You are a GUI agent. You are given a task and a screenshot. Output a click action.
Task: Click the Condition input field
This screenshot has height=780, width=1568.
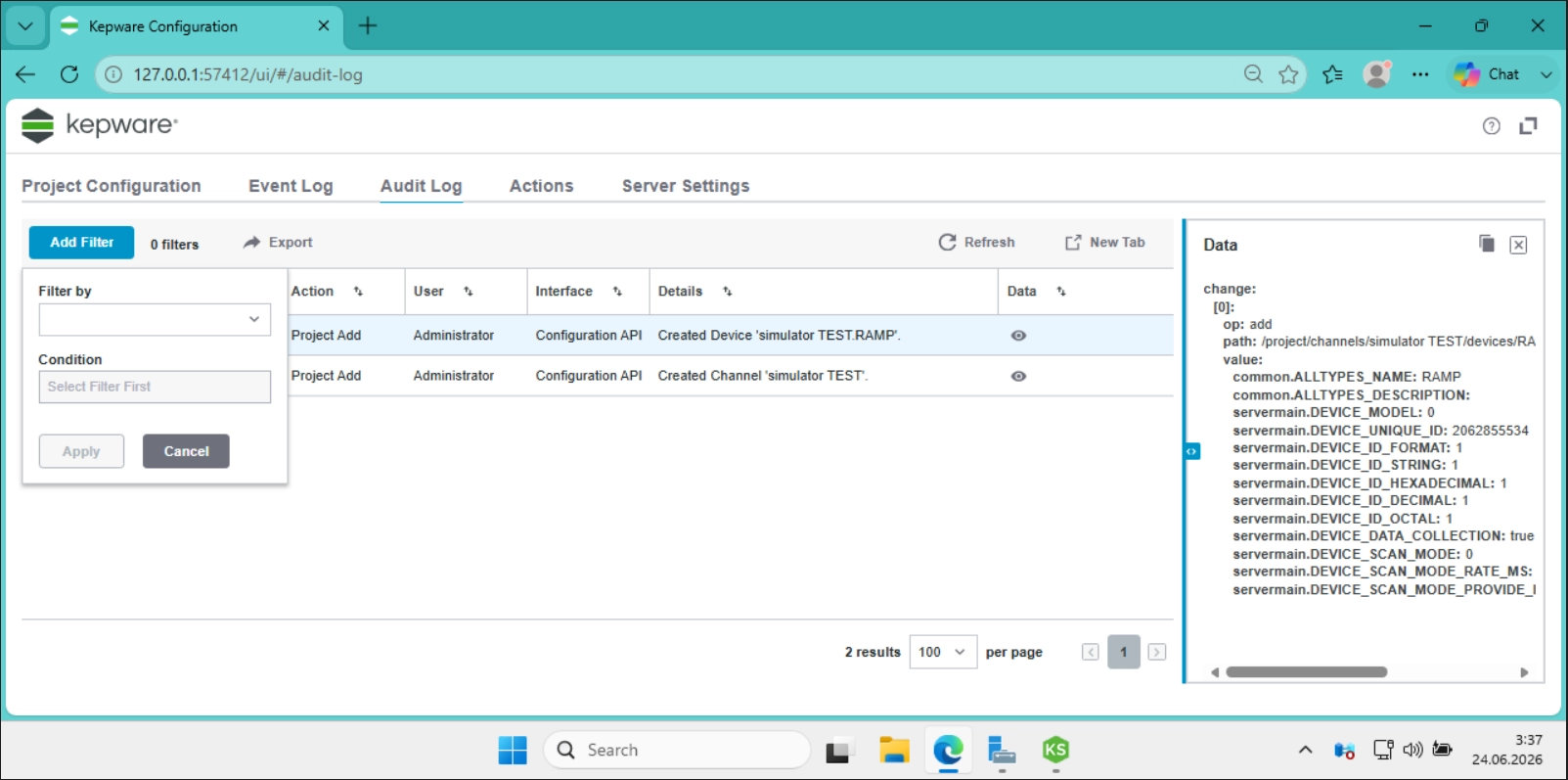click(x=155, y=387)
